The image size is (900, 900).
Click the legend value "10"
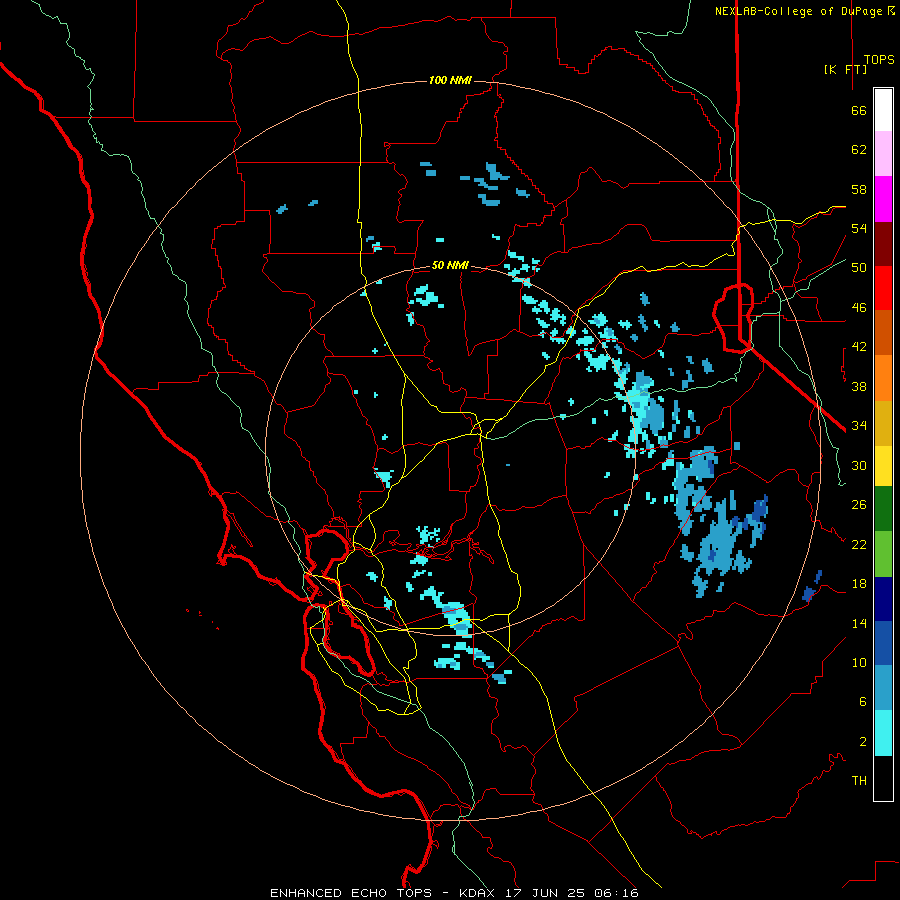point(859,662)
